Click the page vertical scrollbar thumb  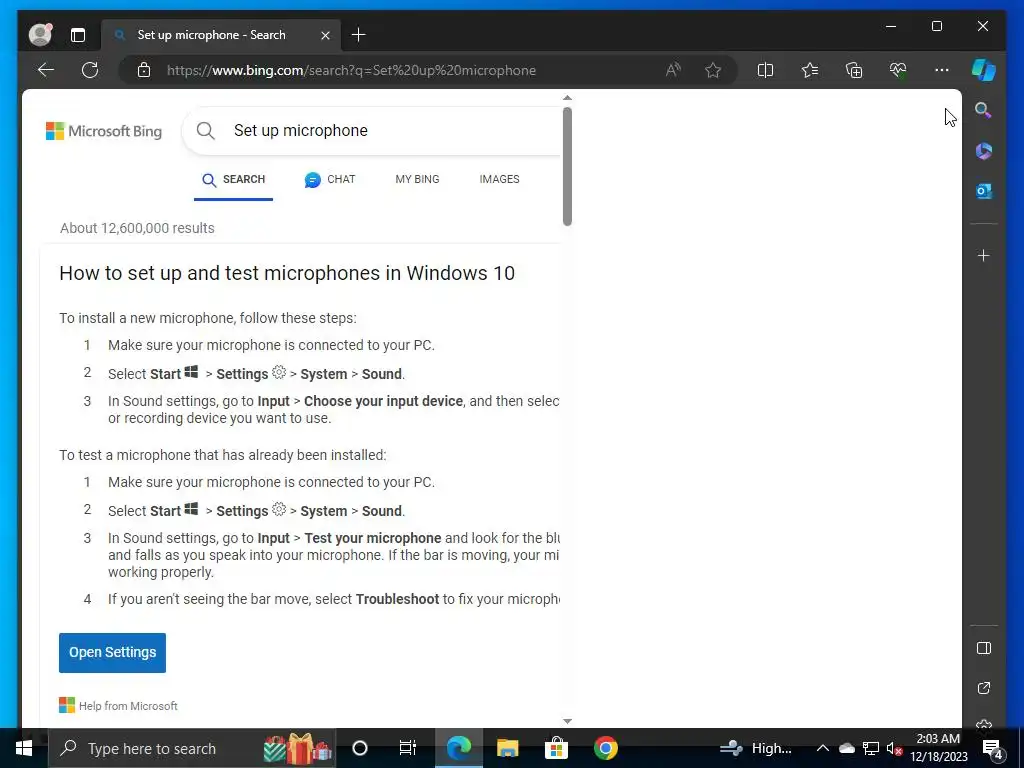[567, 167]
